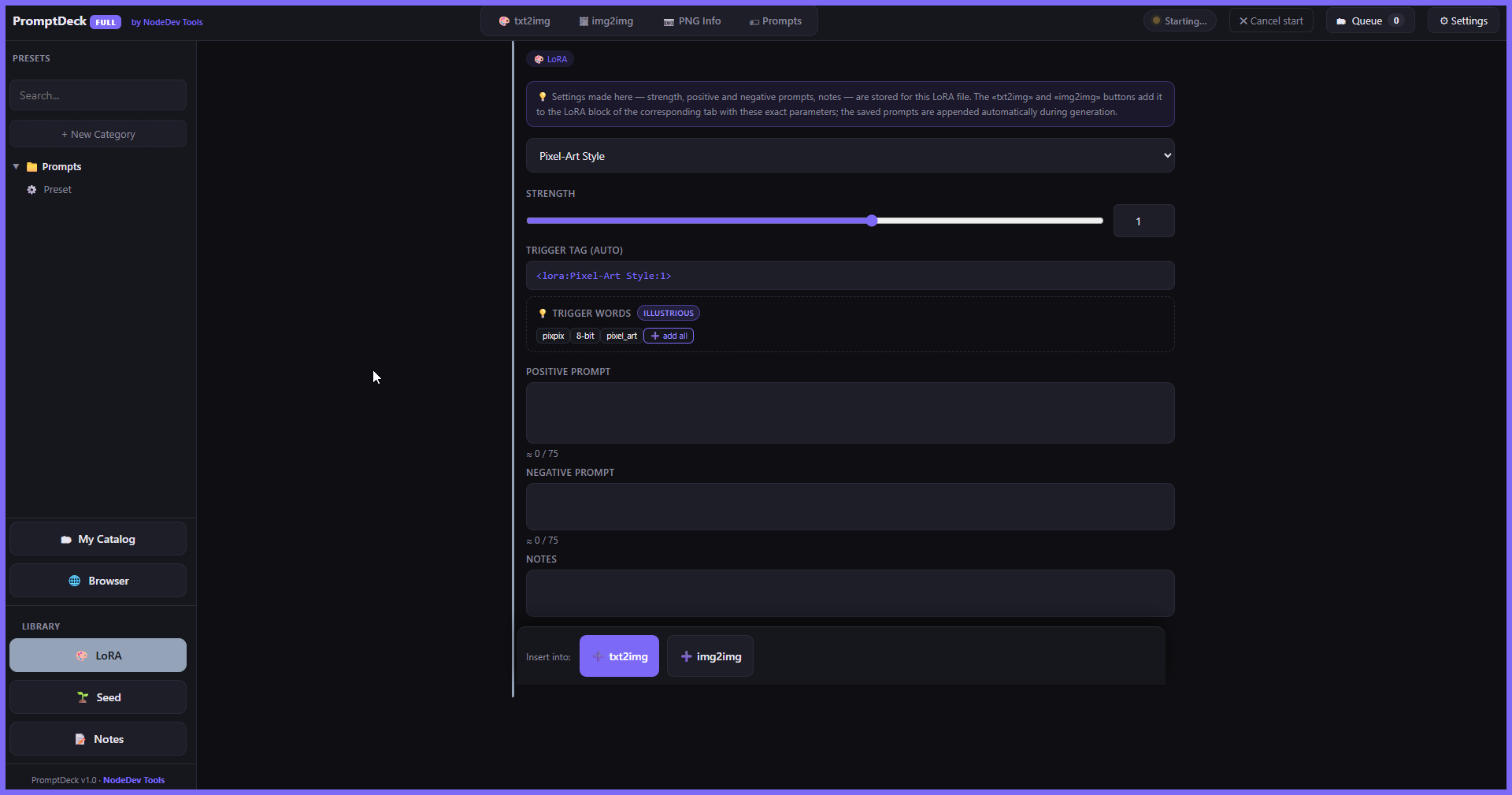Image resolution: width=1512 pixels, height=795 pixels.
Task: Click the Settings gear icon
Action: (1443, 21)
